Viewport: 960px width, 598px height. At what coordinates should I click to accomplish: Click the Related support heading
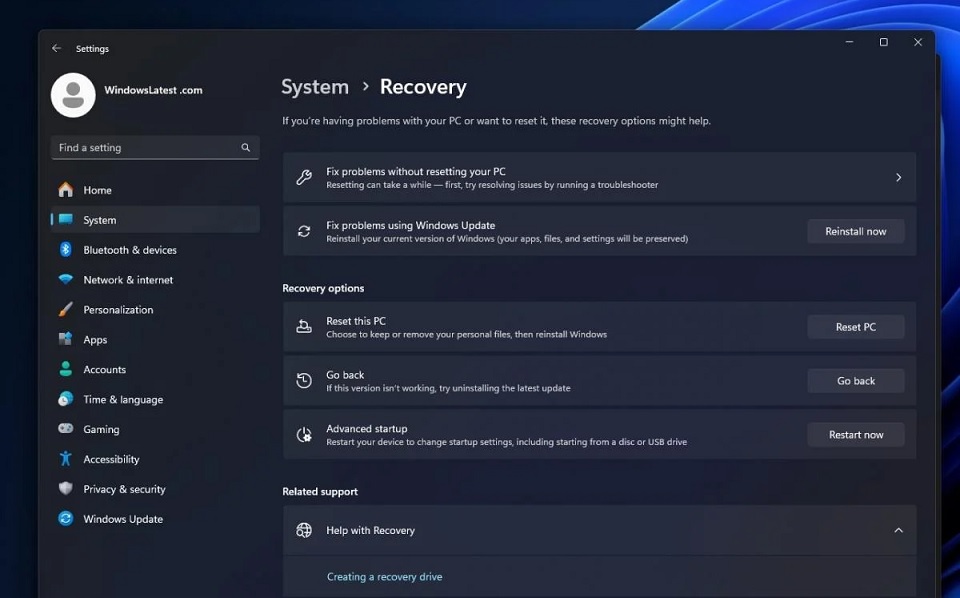320,491
